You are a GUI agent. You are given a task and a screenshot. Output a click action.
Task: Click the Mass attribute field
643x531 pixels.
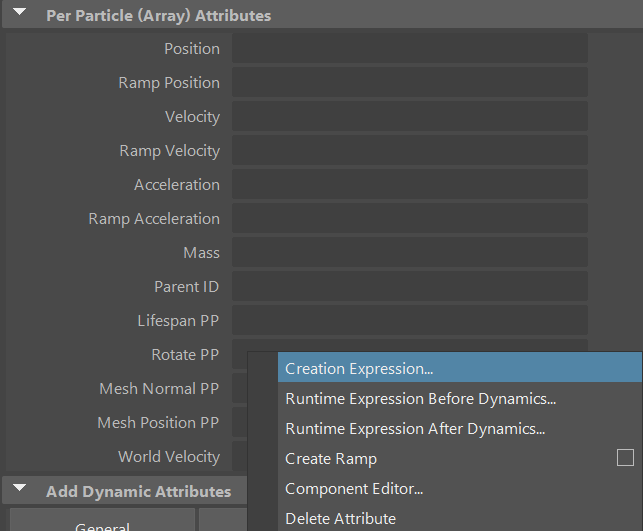point(409,253)
